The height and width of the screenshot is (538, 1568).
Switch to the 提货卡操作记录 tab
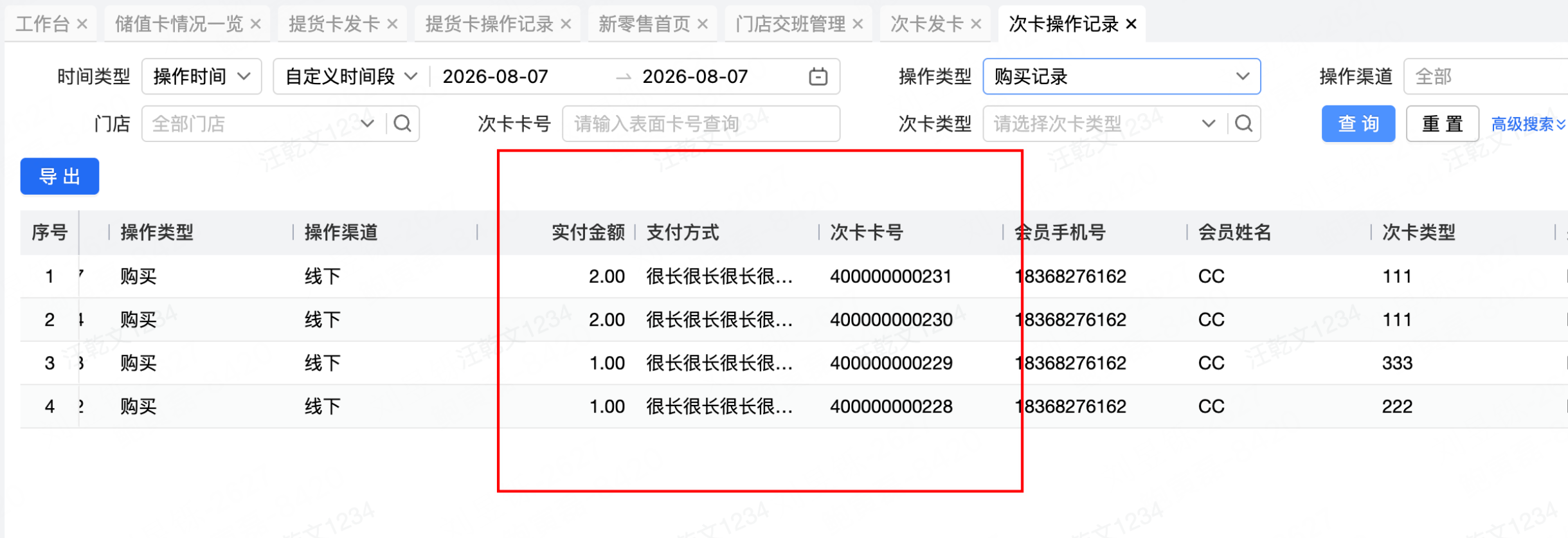489,24
